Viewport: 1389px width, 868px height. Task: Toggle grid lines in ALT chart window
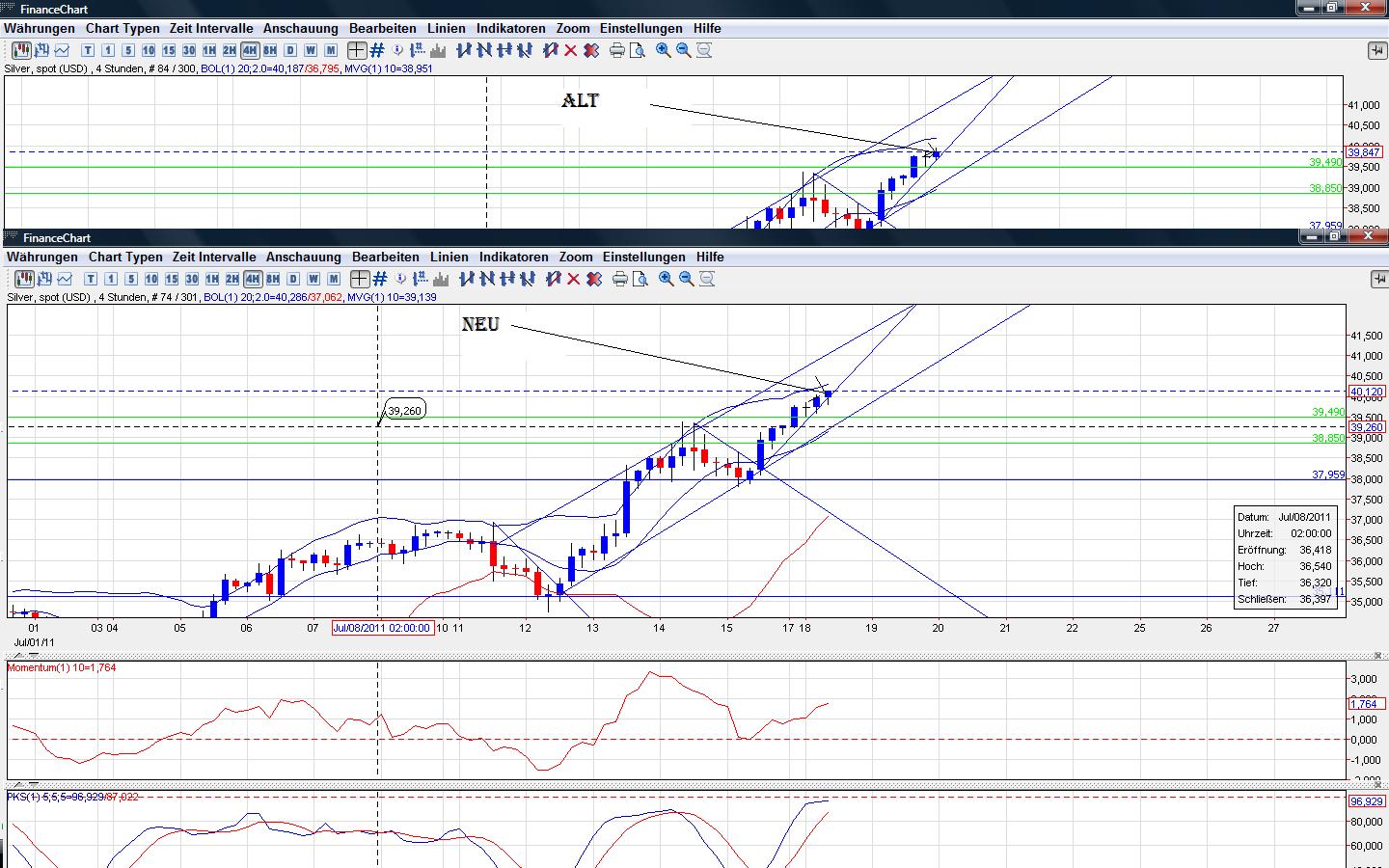377,50
